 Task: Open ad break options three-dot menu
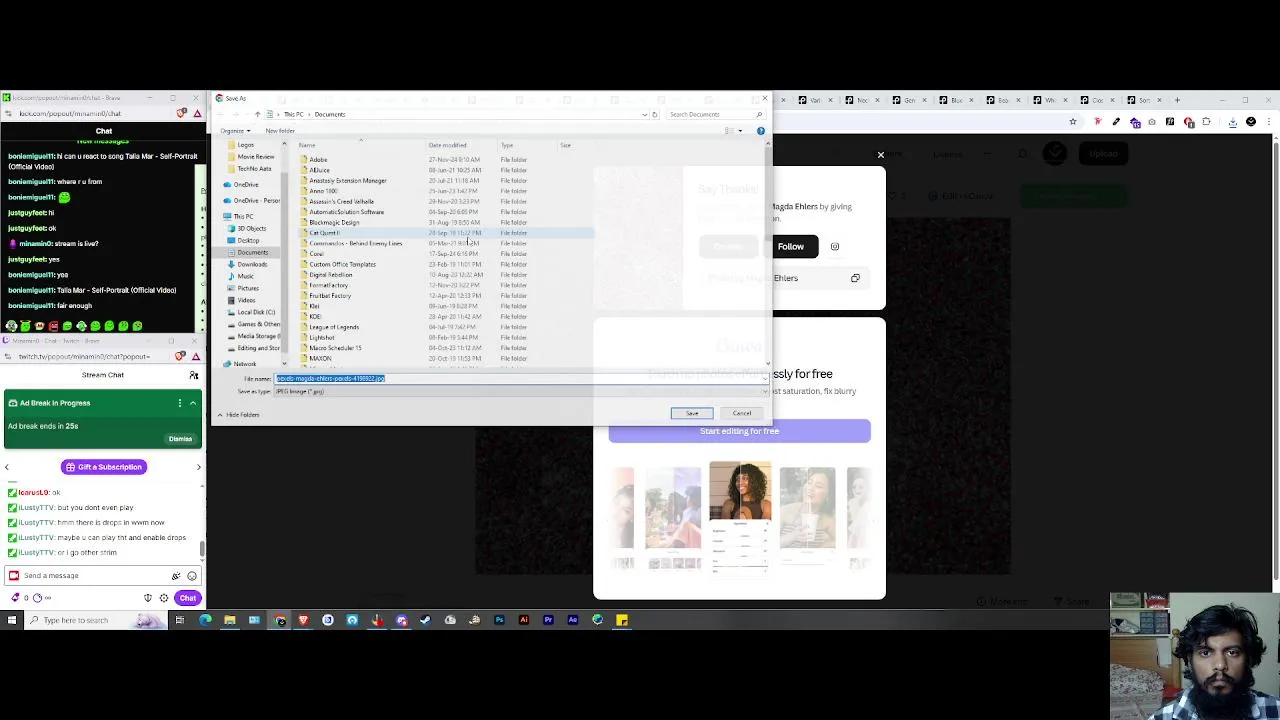(180, 403)
